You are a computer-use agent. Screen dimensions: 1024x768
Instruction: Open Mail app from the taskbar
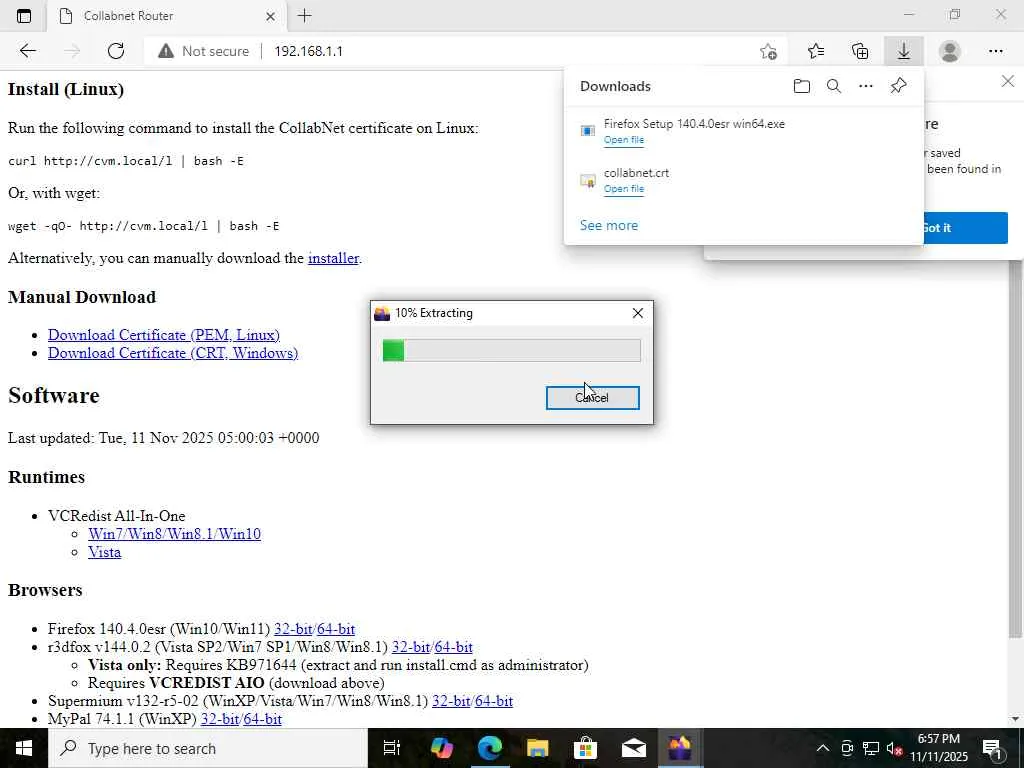point(633,748)
